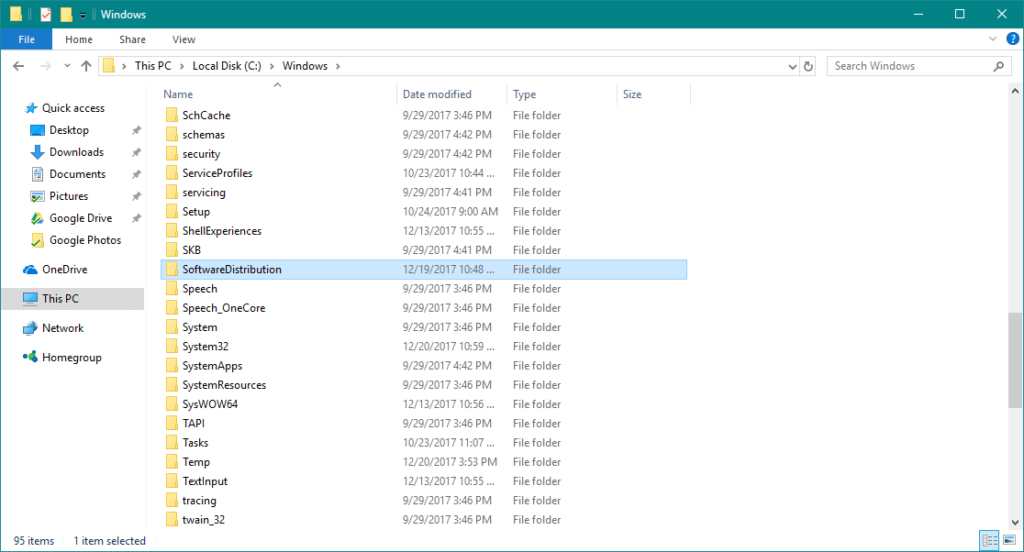1024x552 pixels.
Task: Click Local Disk (C:) breadcrumb
Action: point(227,66)
